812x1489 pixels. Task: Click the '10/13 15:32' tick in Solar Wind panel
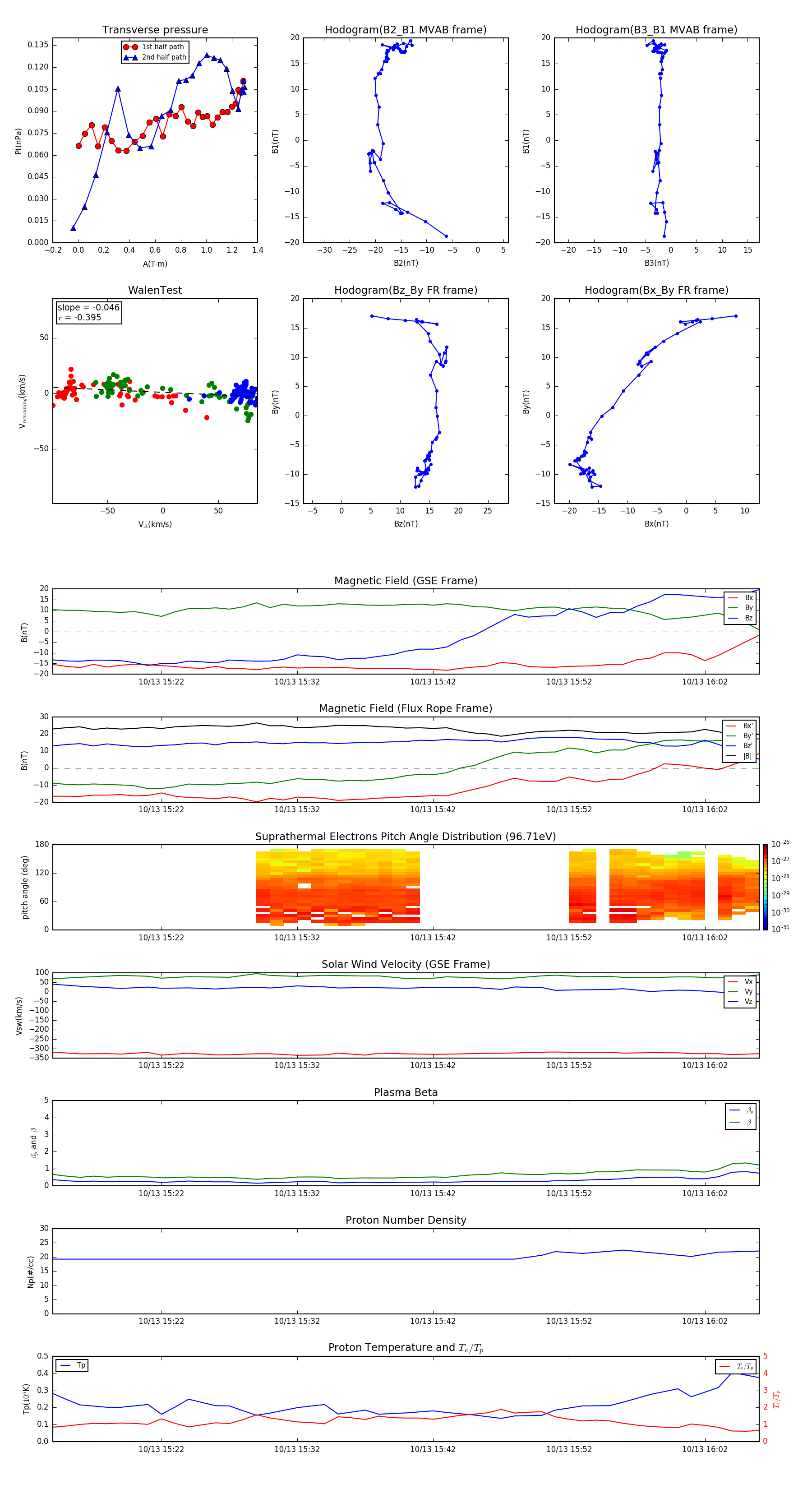coord(297,1065)
